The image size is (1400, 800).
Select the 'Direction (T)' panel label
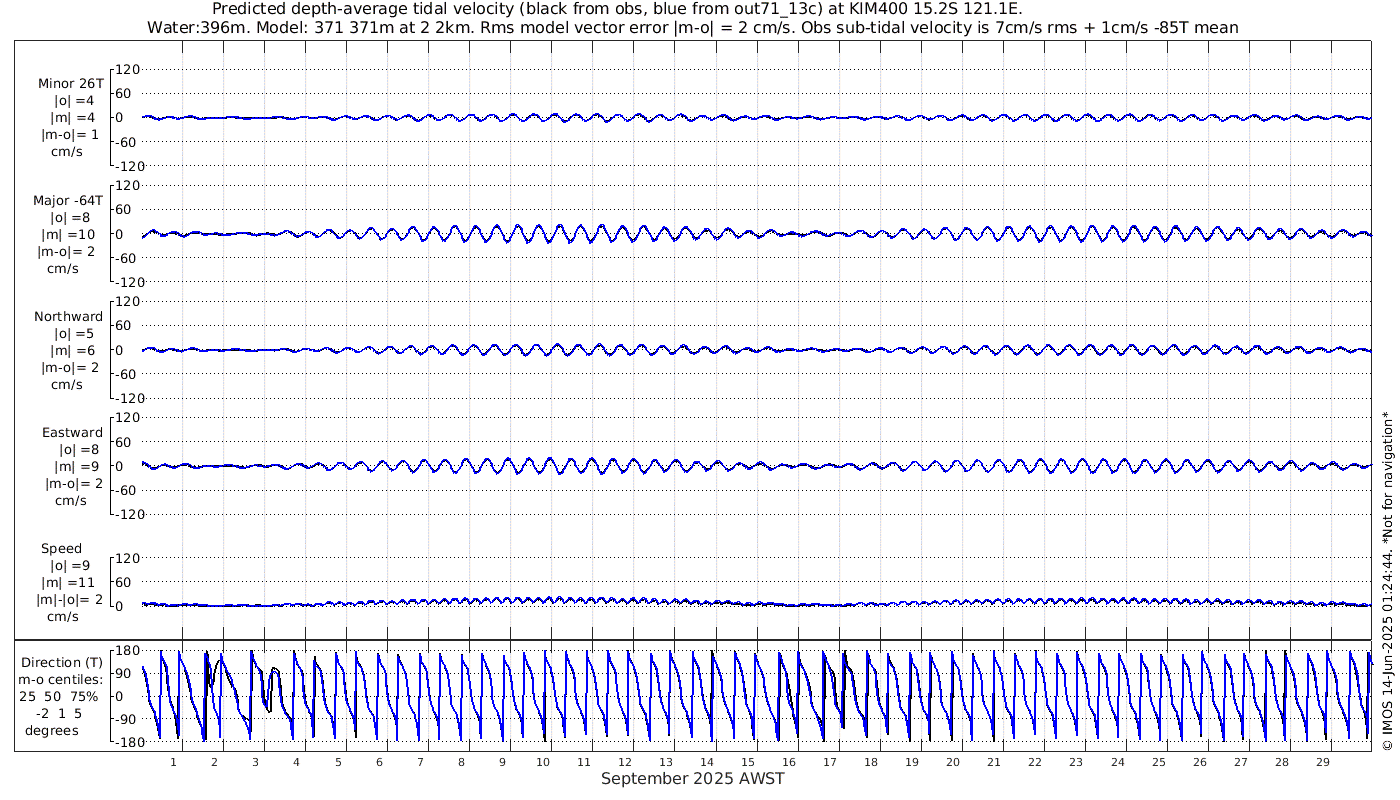61,663
